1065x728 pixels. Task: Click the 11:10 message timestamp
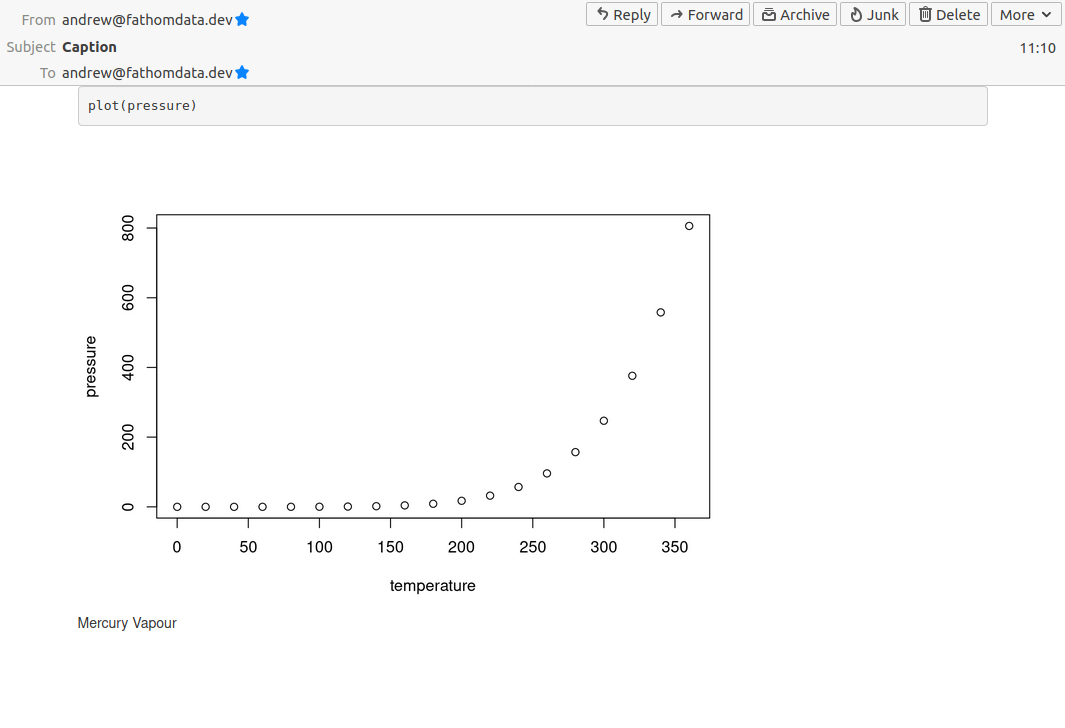coord(1037,47)
